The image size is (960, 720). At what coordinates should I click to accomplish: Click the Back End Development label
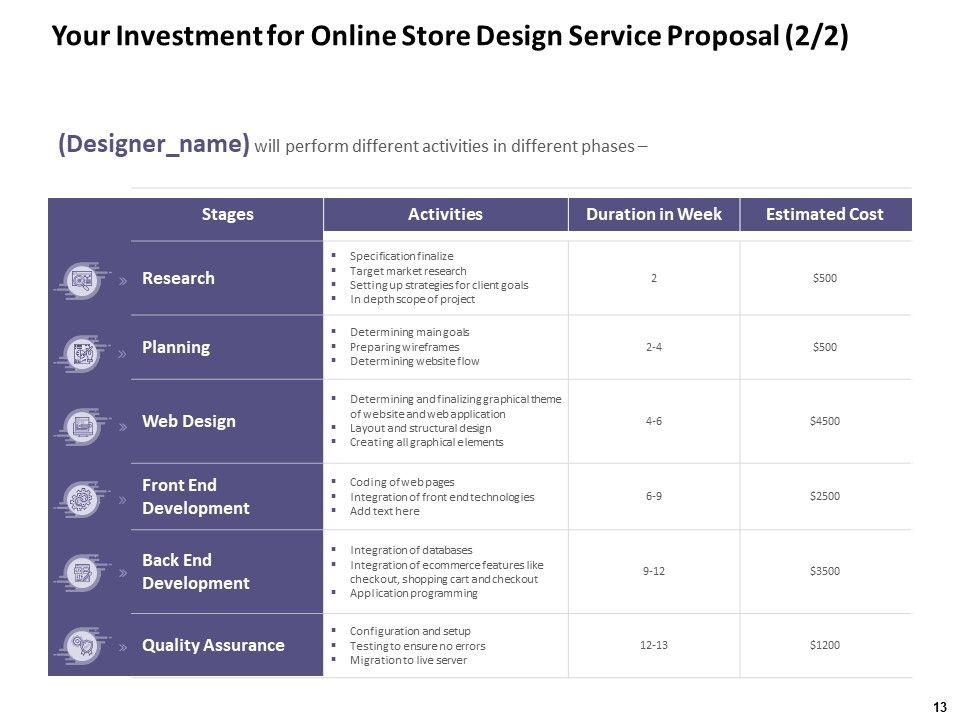pyautogui.click(x=195, y=571)
